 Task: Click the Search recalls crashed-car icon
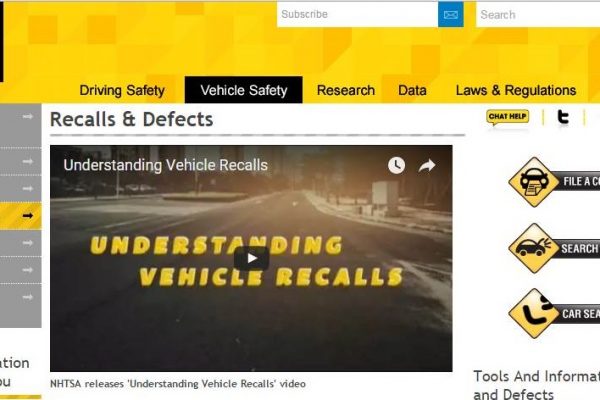click(x=534, y=248)
